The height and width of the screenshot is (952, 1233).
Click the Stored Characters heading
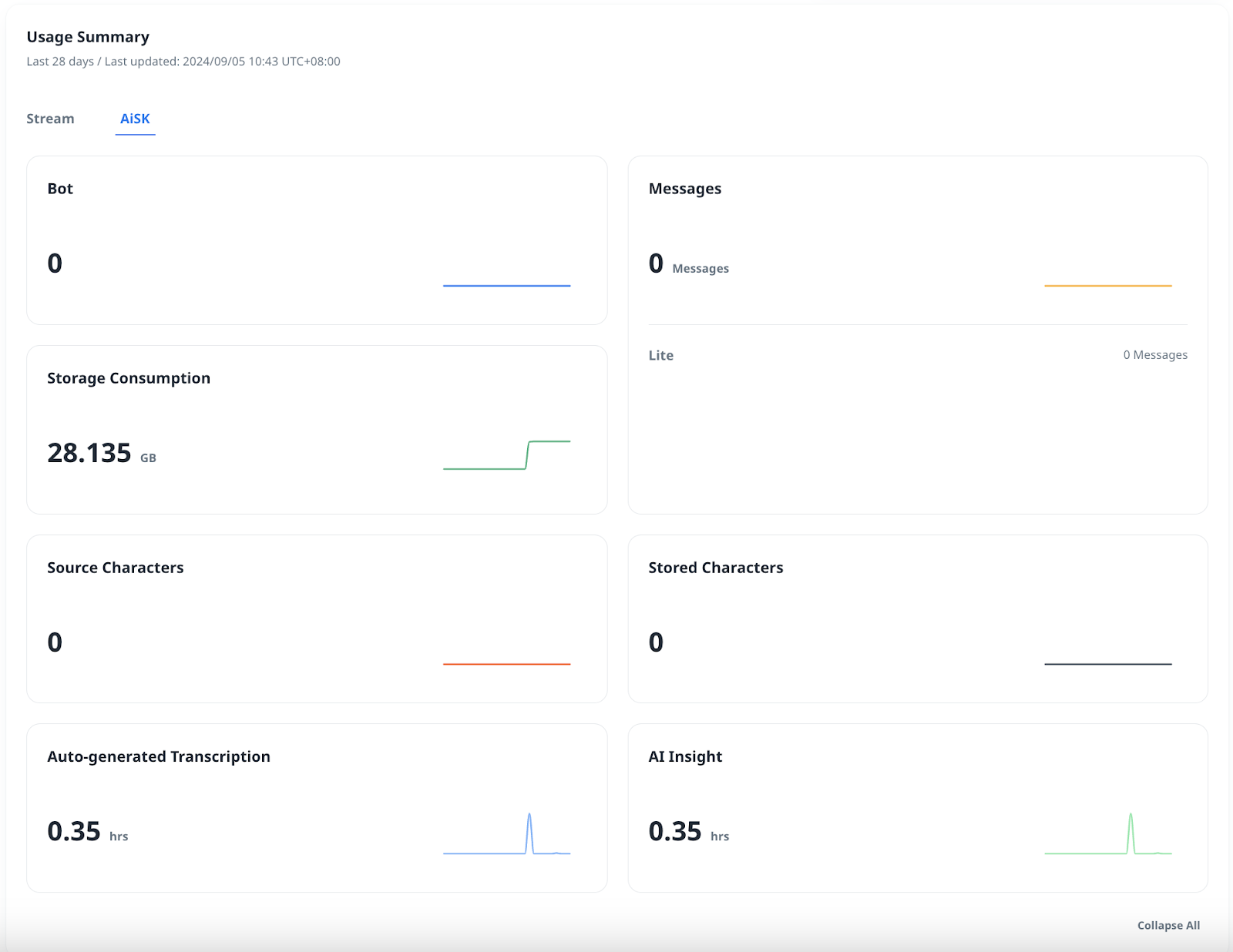(715, 568)
